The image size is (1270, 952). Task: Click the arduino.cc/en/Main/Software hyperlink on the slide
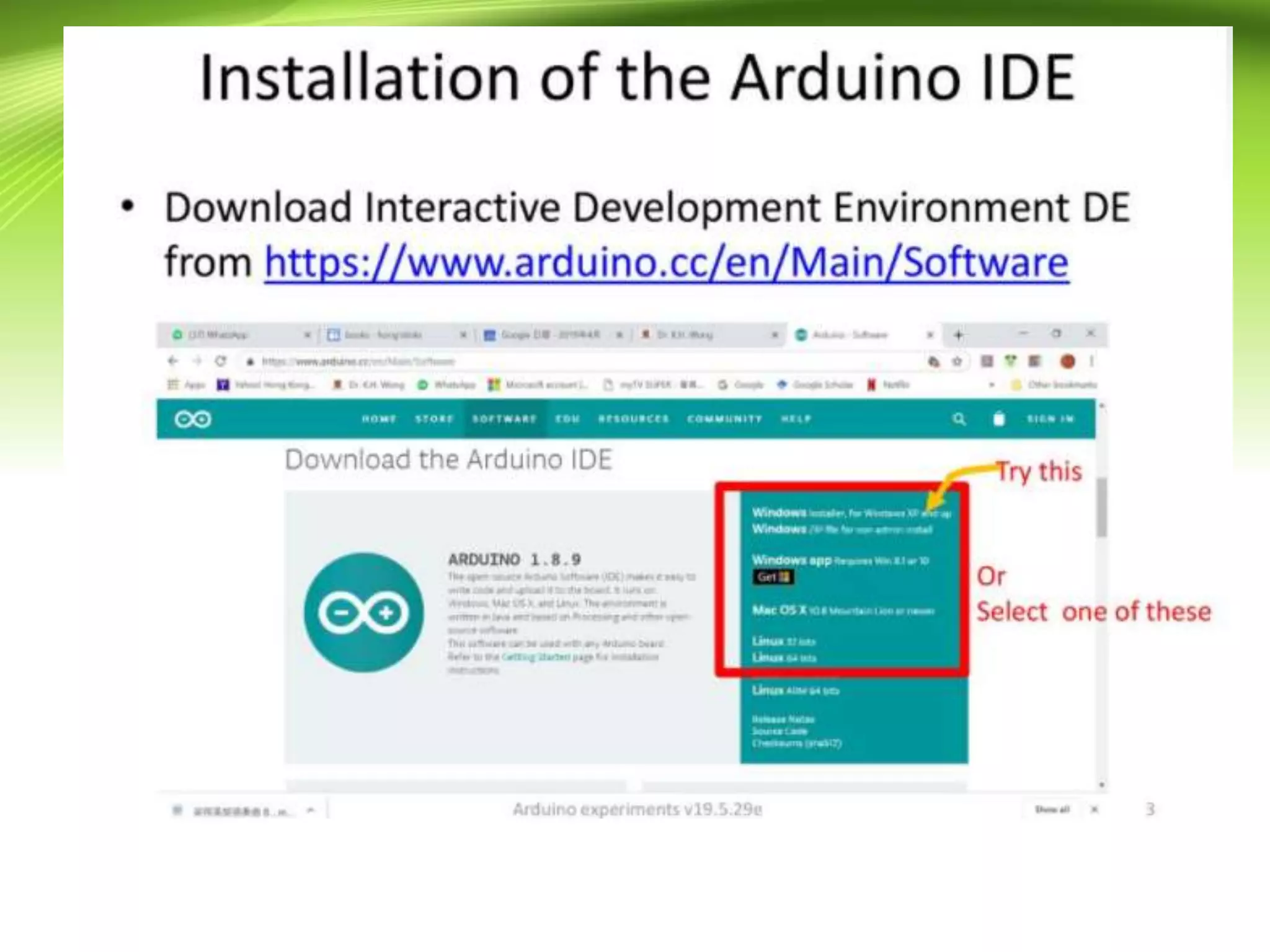click(x=667, y=263)
